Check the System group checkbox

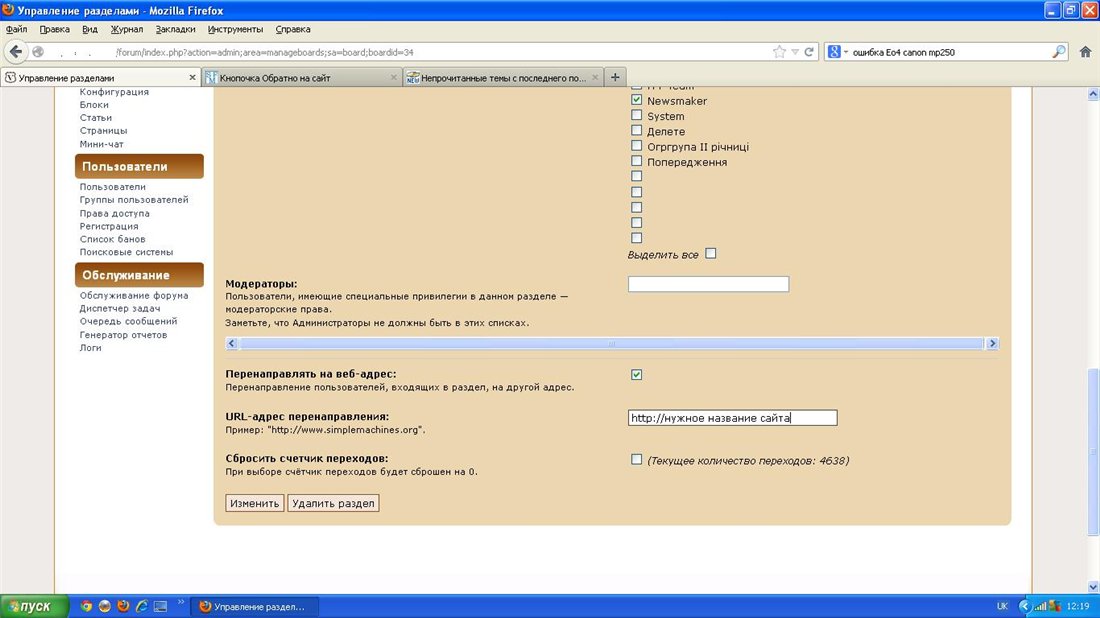point(636,115)
